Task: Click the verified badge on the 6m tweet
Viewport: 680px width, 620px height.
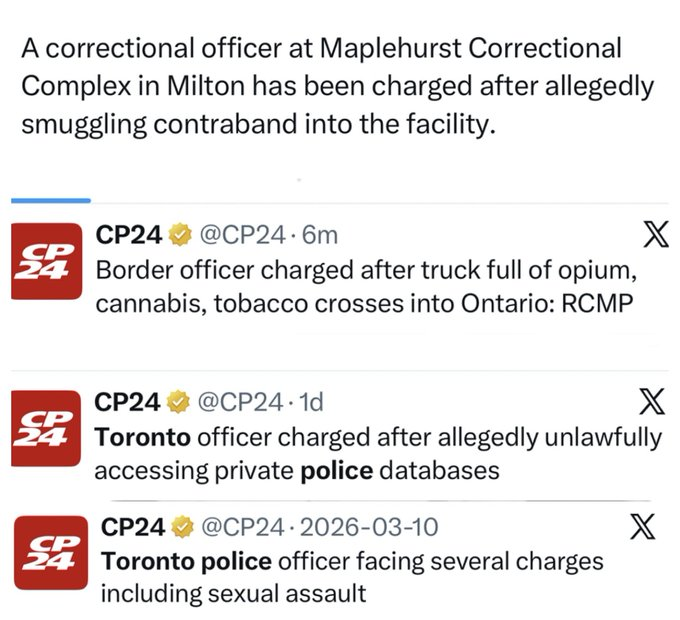Action: tap(180, 235)
